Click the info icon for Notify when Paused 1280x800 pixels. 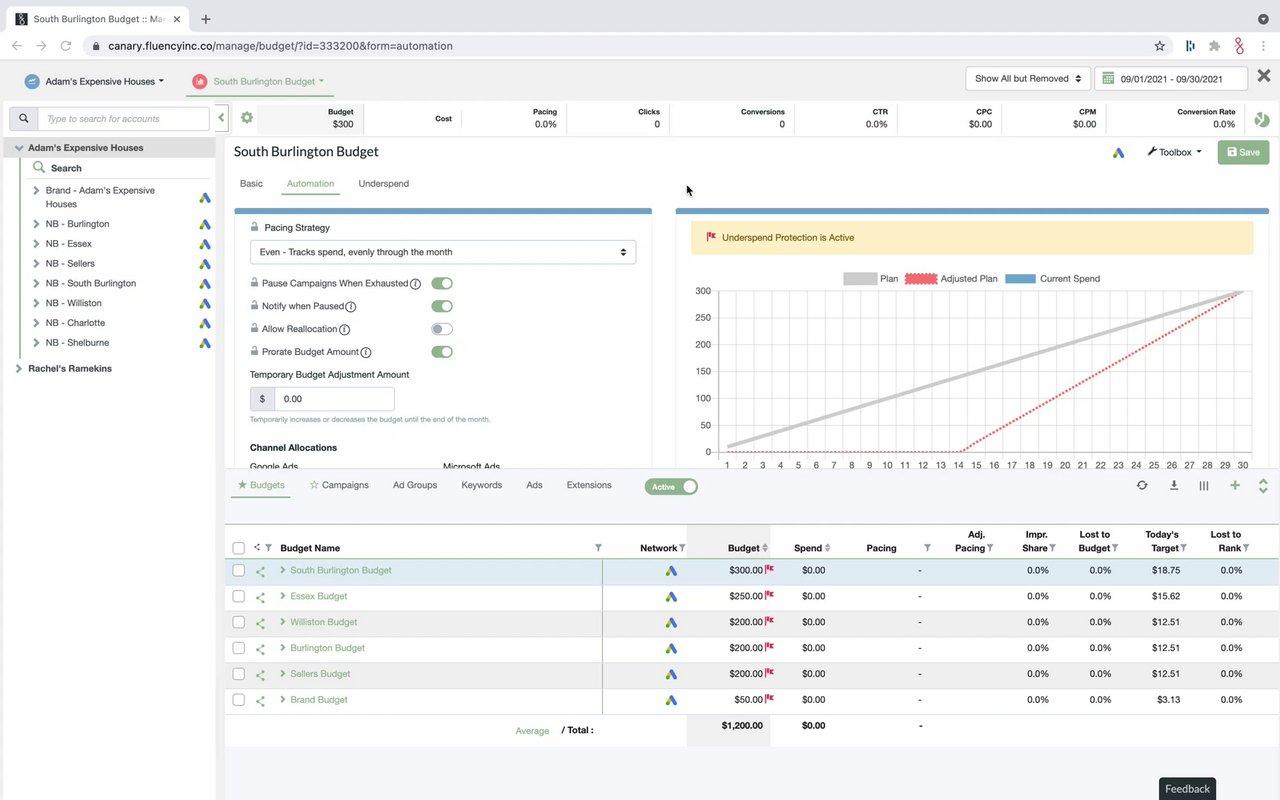click(x=350, y=307)
